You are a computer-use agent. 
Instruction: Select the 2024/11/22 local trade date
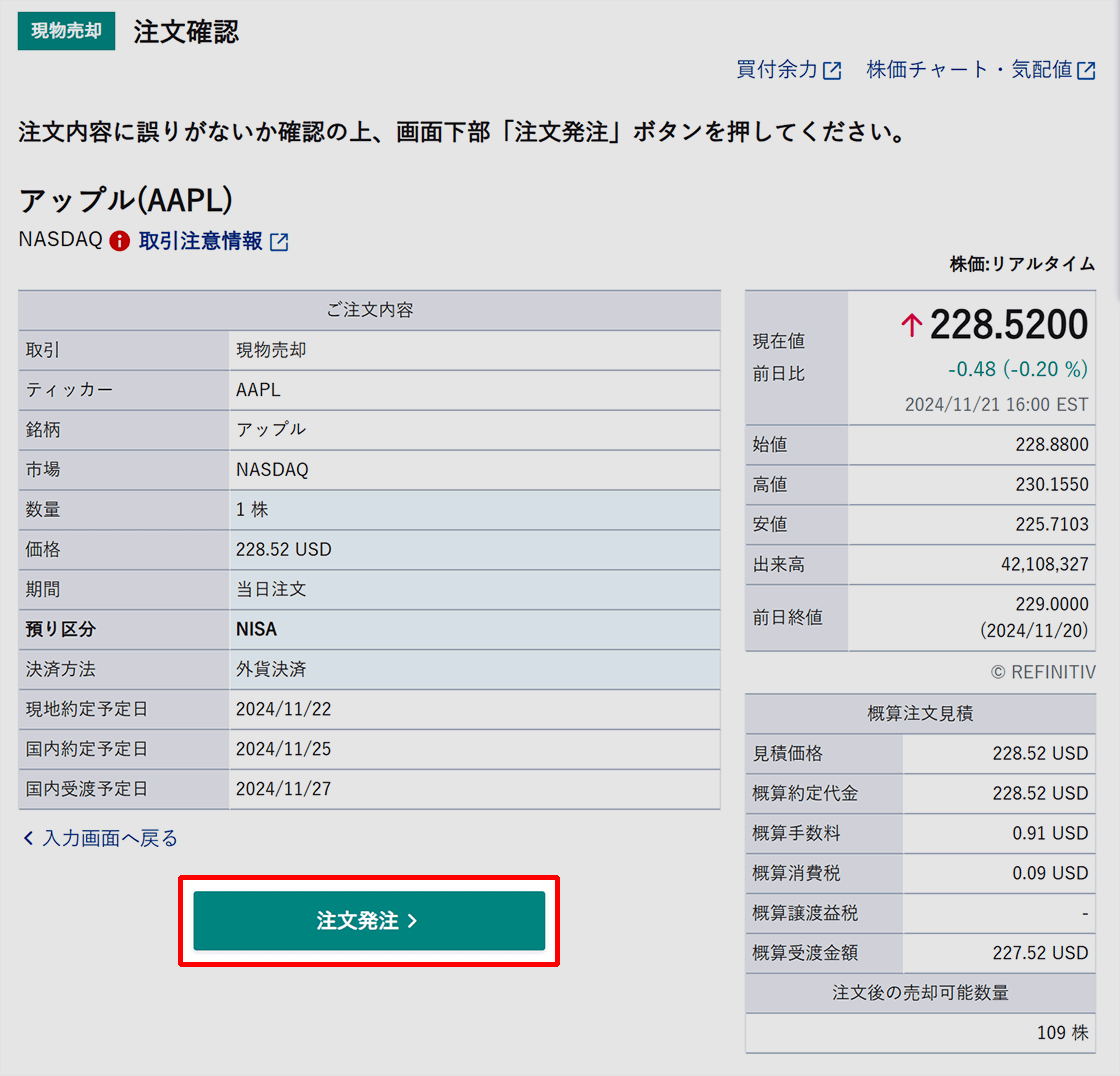[284, 709]
